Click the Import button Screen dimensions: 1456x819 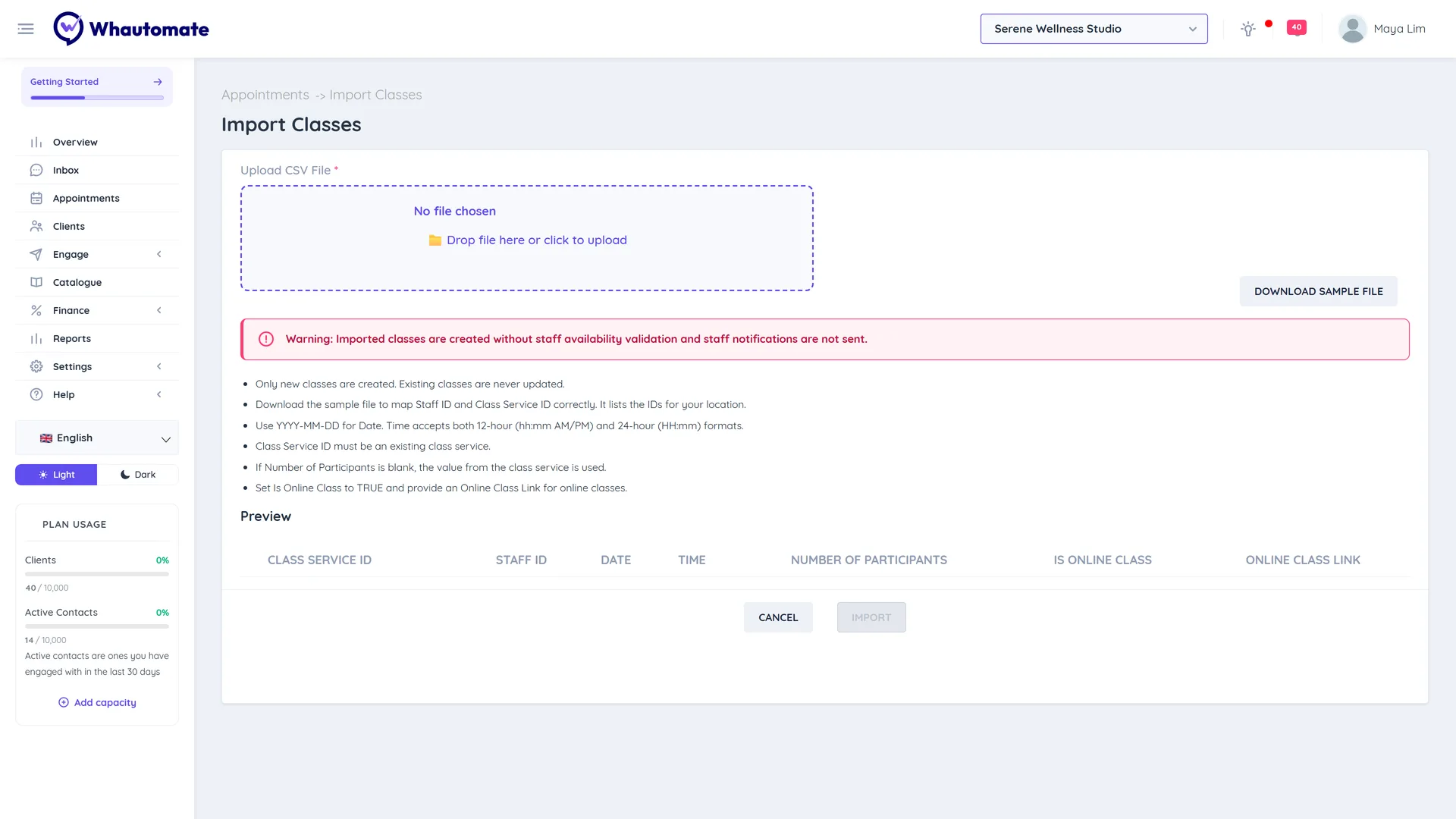click(x=871, y=618)
